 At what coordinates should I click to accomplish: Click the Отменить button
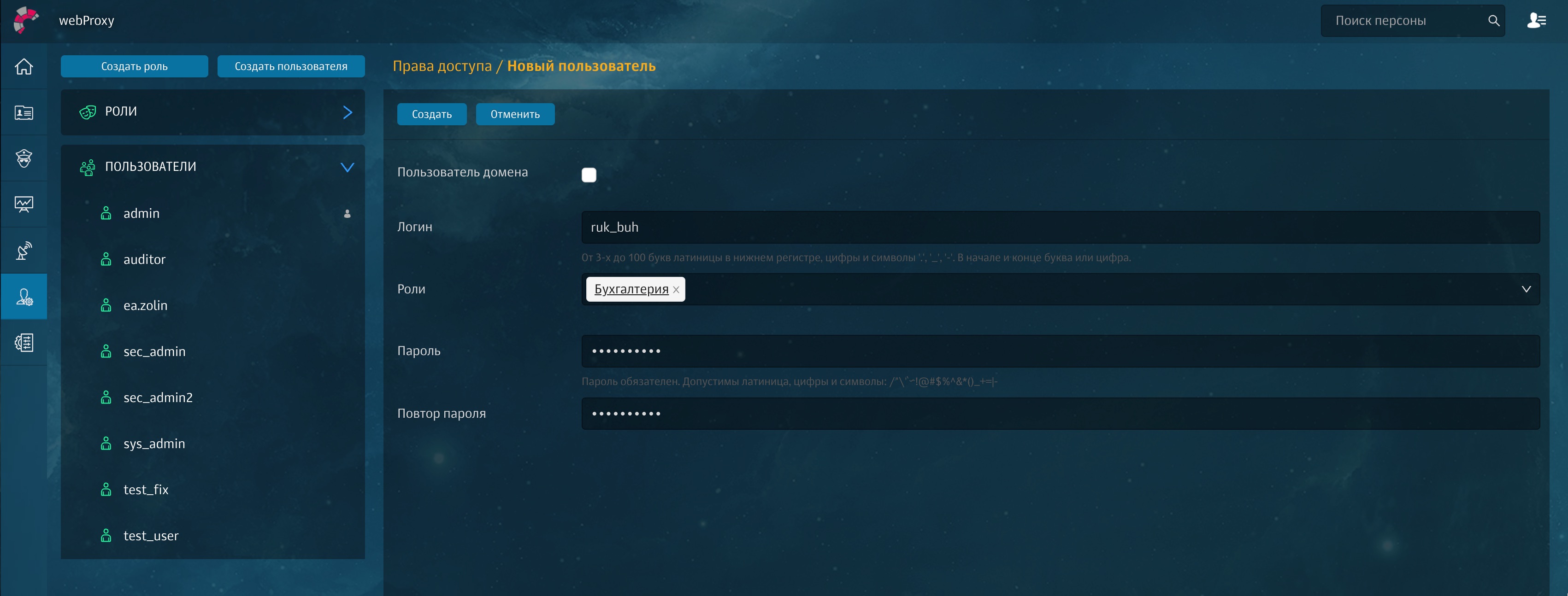click(514, 114)
